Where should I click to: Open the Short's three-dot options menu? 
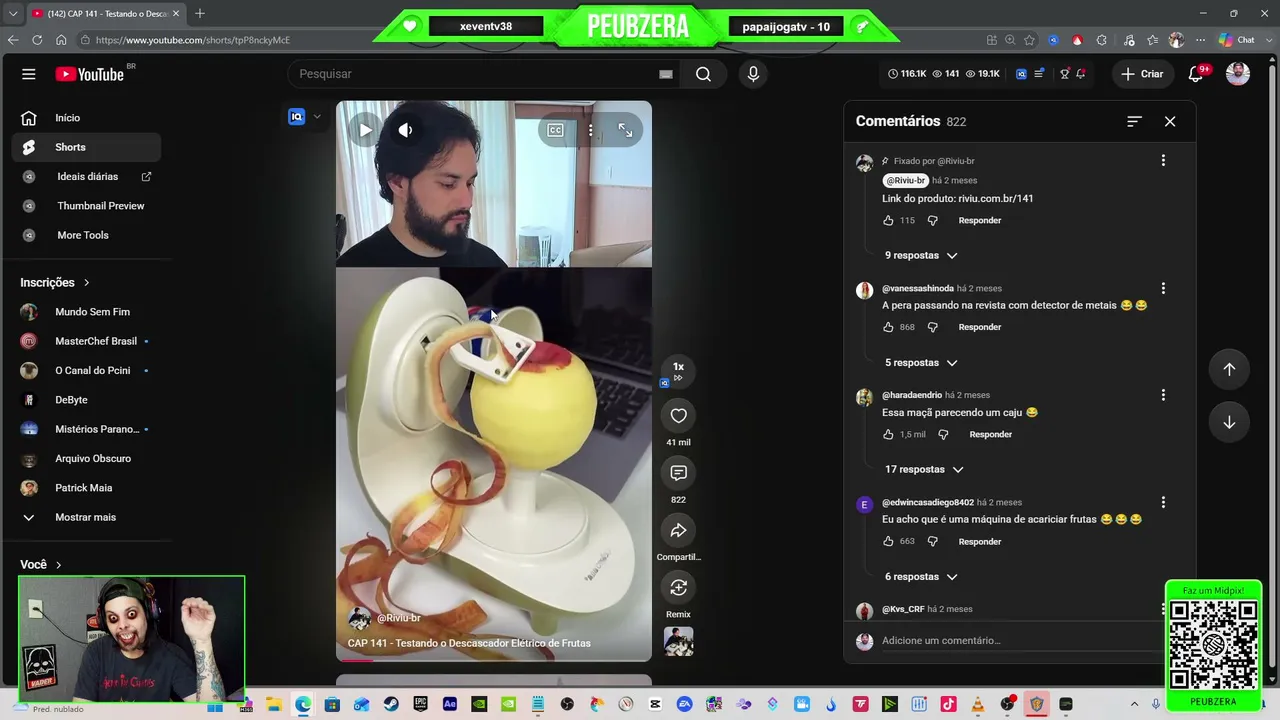pyautogui.click(x=591, y=130)
